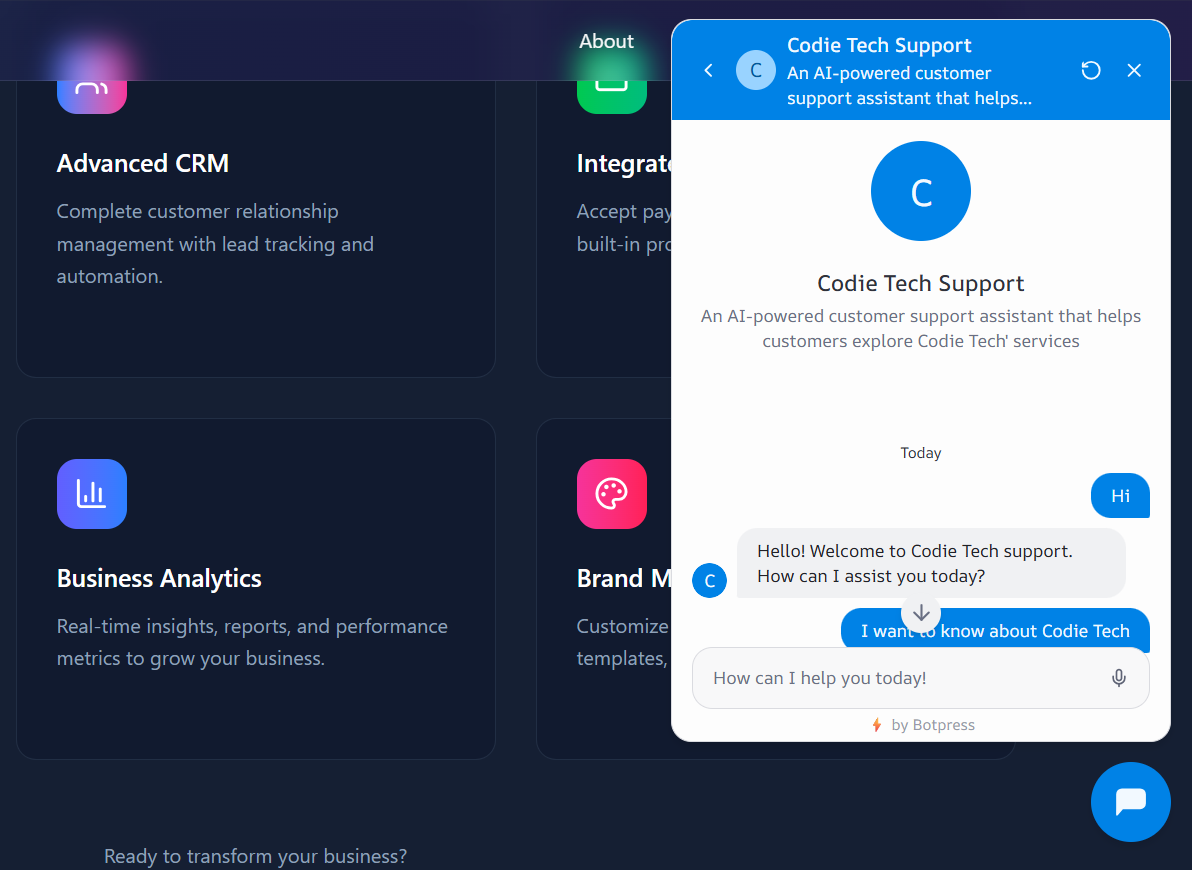Click the 'Real-time insights, reports' description

click(x=252, y=642)
